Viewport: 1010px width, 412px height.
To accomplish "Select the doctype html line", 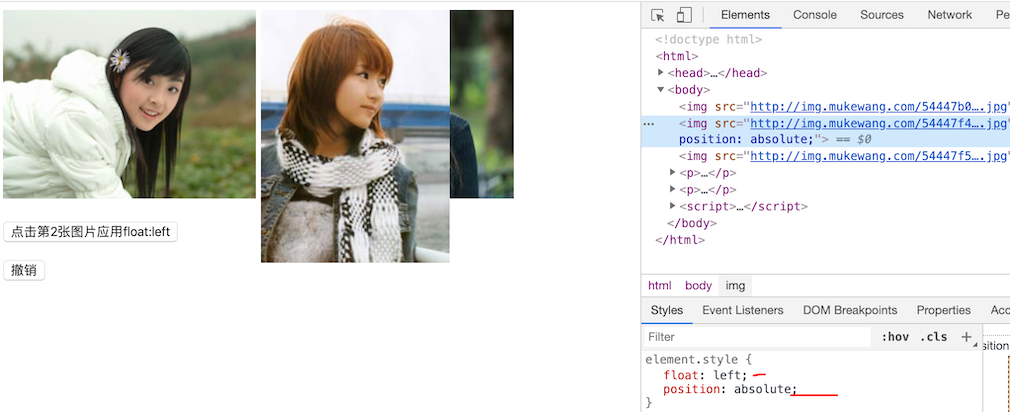I will tap(709, 39).
